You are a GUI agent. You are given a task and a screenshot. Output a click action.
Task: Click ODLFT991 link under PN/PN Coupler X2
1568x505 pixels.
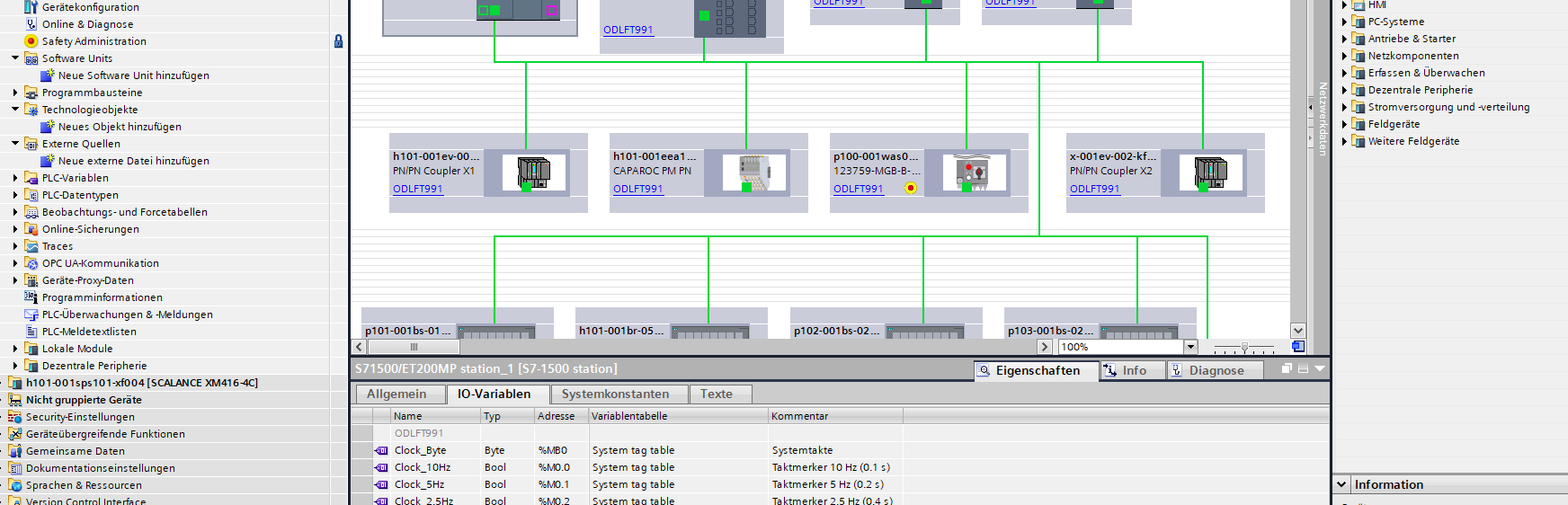[1094, 189]
